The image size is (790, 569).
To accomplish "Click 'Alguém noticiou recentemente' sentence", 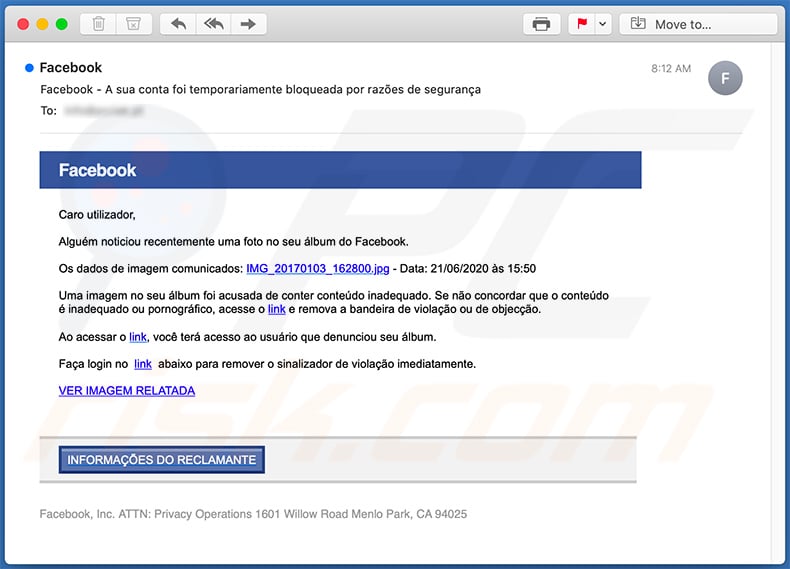I will [x=233, y=242].
